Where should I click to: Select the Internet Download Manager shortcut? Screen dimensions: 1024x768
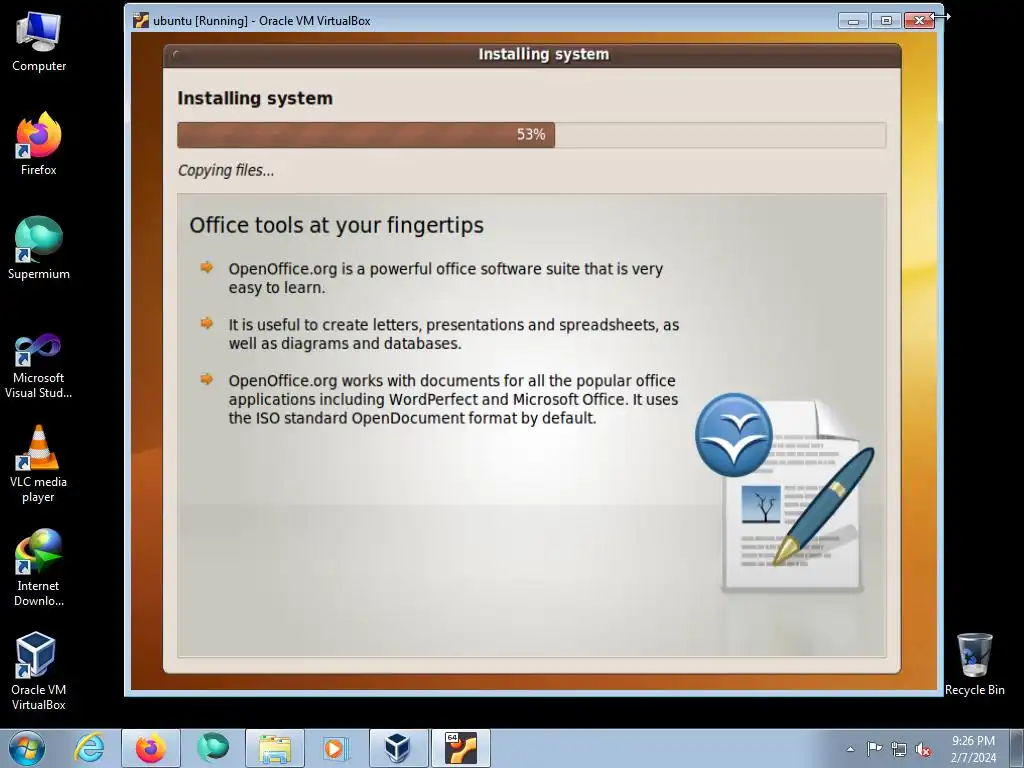click(x=39, y=568)
